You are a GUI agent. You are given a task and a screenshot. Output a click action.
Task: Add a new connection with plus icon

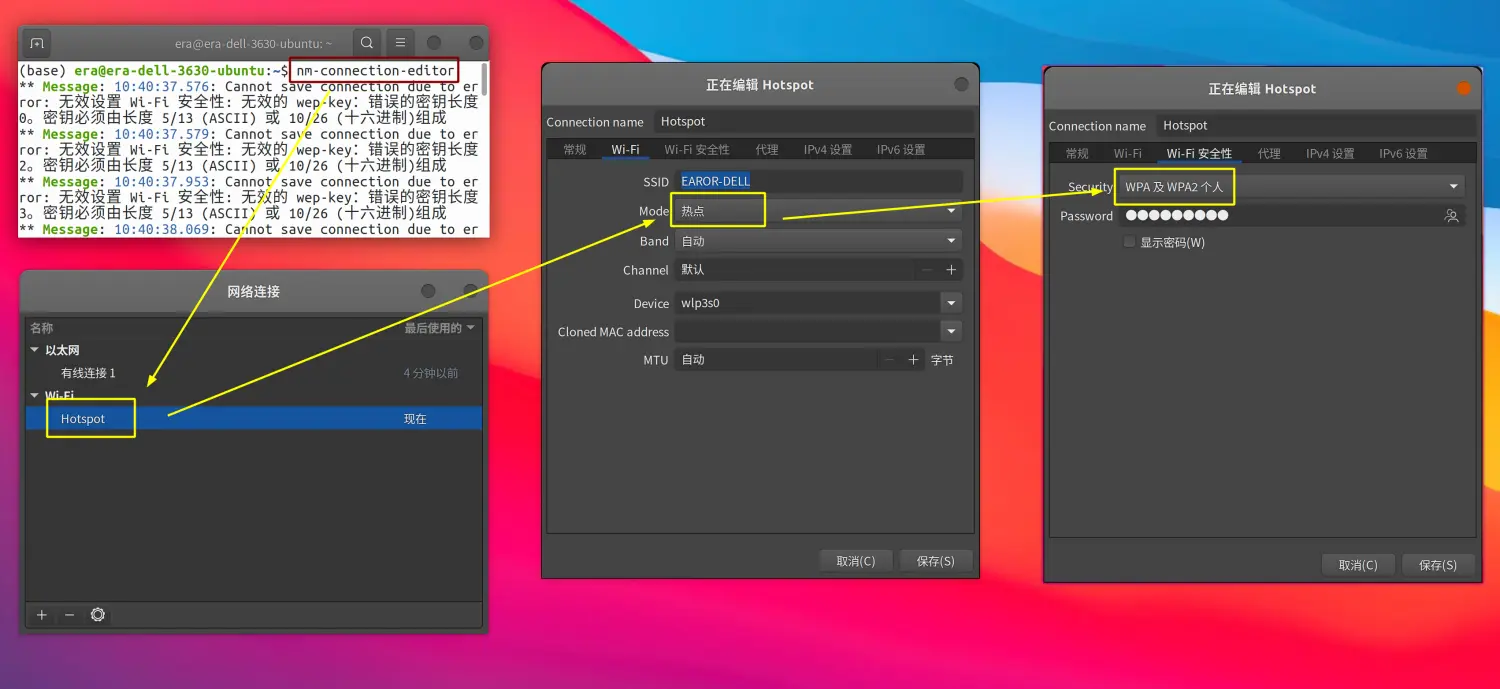[42, 615]
